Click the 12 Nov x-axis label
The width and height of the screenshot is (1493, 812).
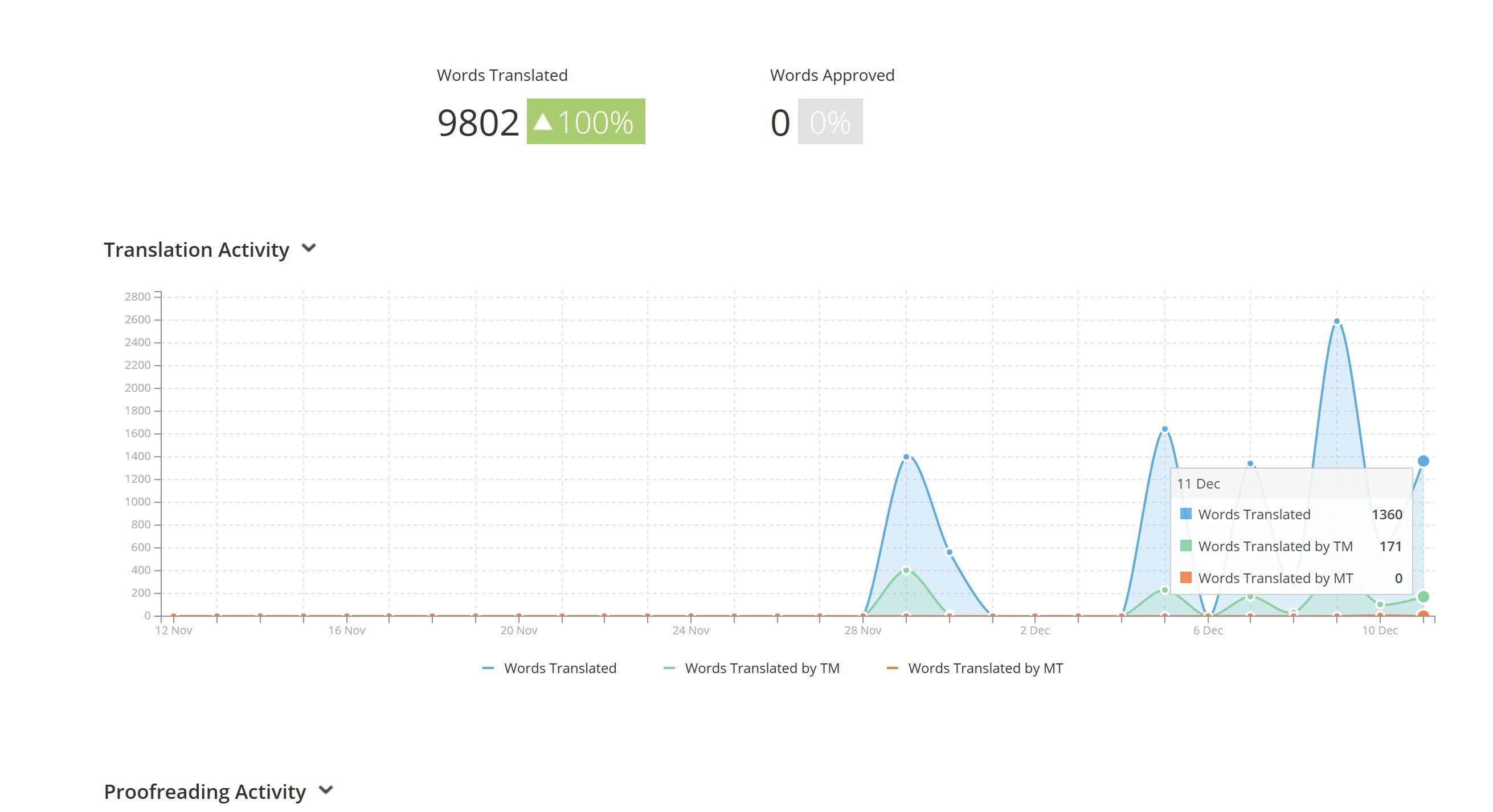click(x=173, y=630)
